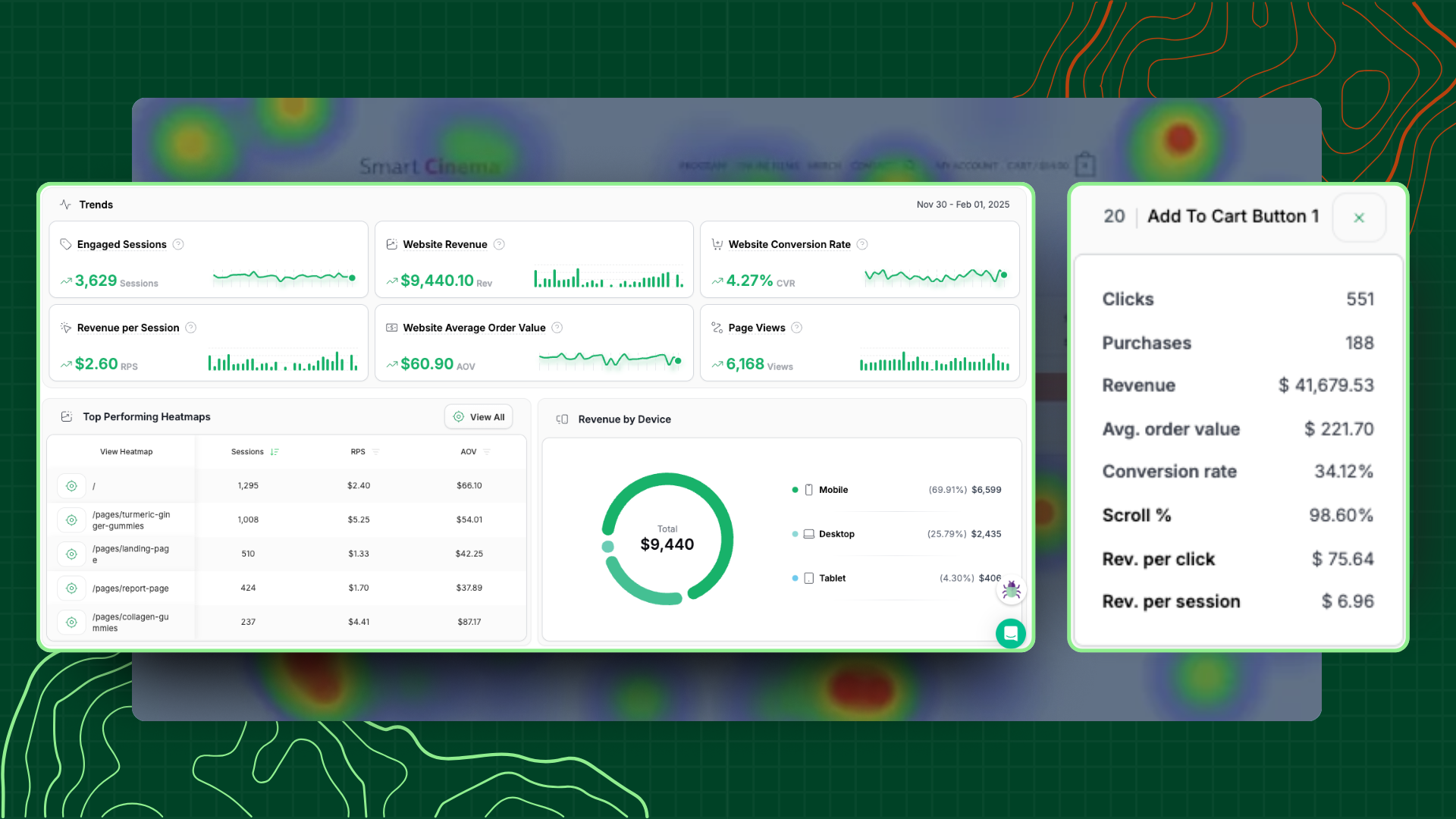This screenshot has height=819, width=1456.
Task: Click the Top Performing Heatmaps header icon
Action: (67, 416)
